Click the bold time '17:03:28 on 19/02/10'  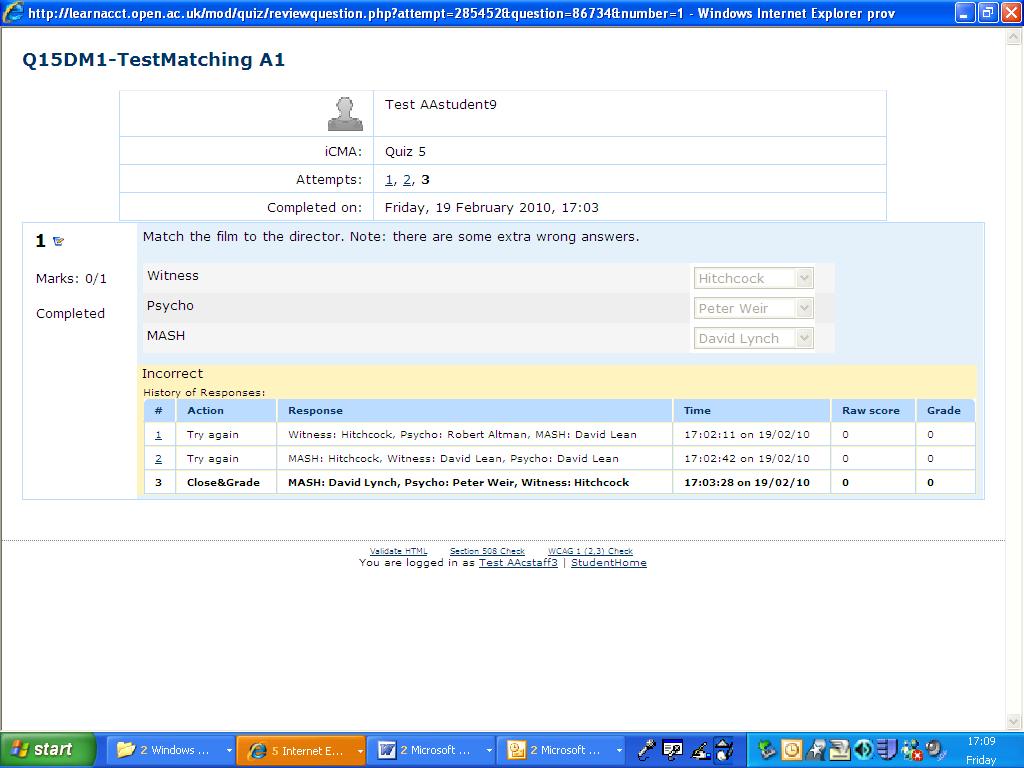pyautogui.click(x=746, y=483)
